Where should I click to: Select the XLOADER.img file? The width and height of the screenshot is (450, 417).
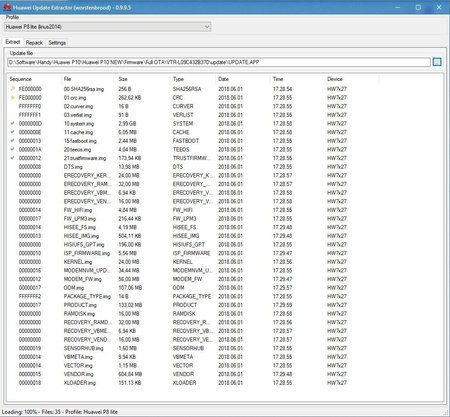tap(80, 384)
